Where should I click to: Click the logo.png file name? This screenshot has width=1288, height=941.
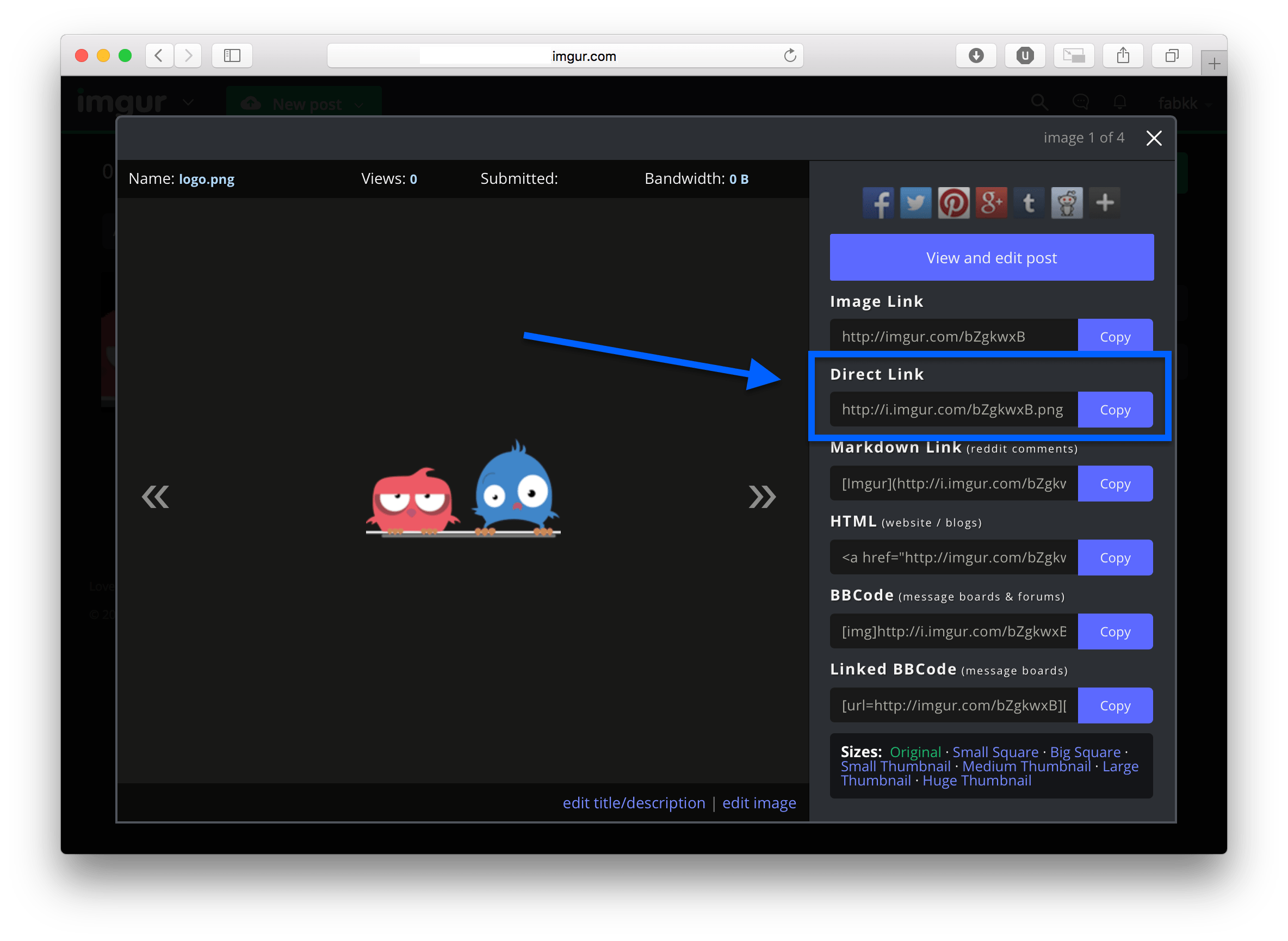coord(206,179)
